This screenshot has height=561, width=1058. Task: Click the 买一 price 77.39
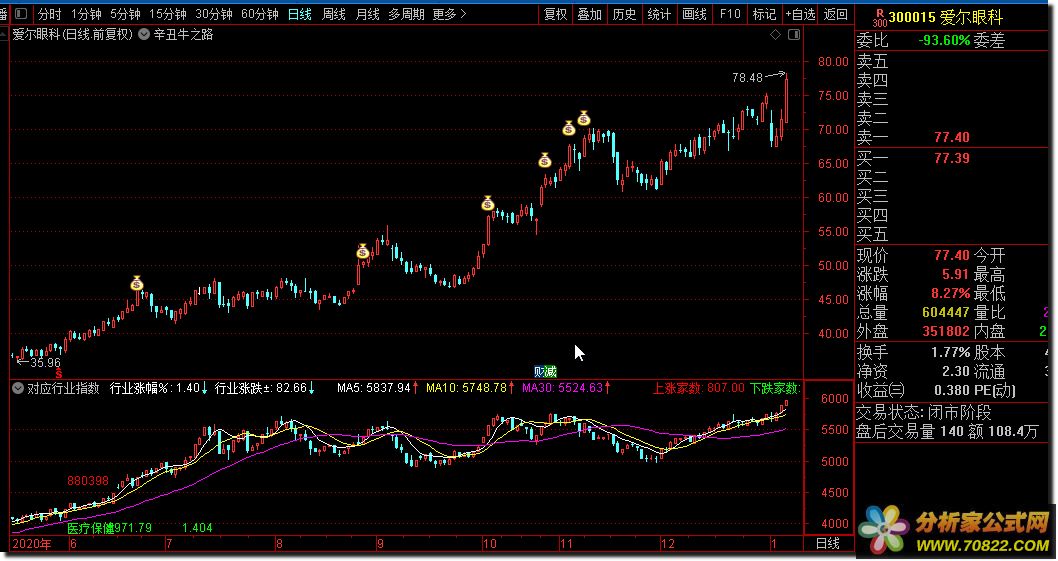pyautogui.click(x=951, y=159)
